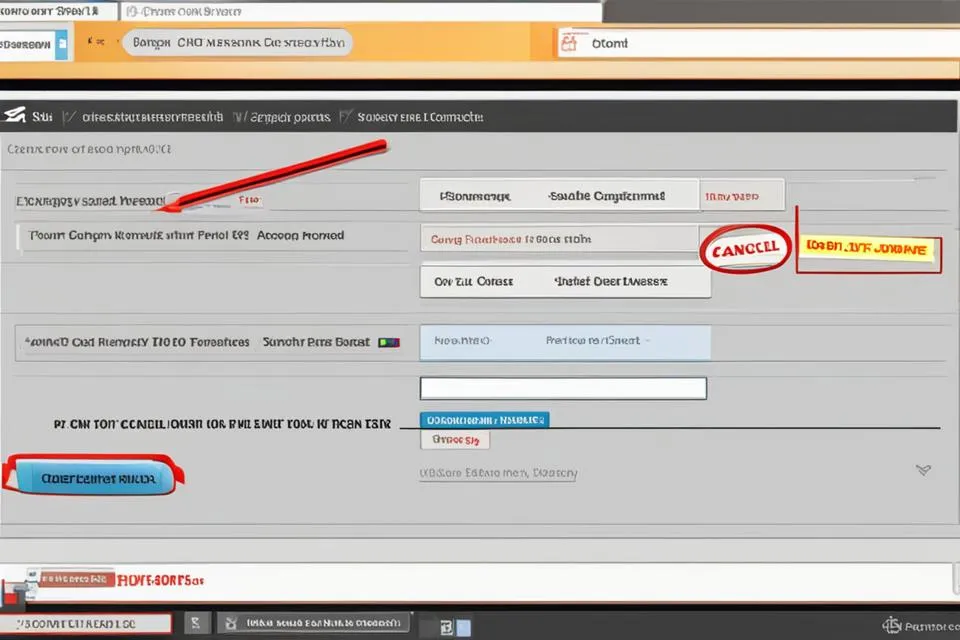Click the icon in the bottom-right corner of the taskbar

pyautogui.click(x=892, y=626)
